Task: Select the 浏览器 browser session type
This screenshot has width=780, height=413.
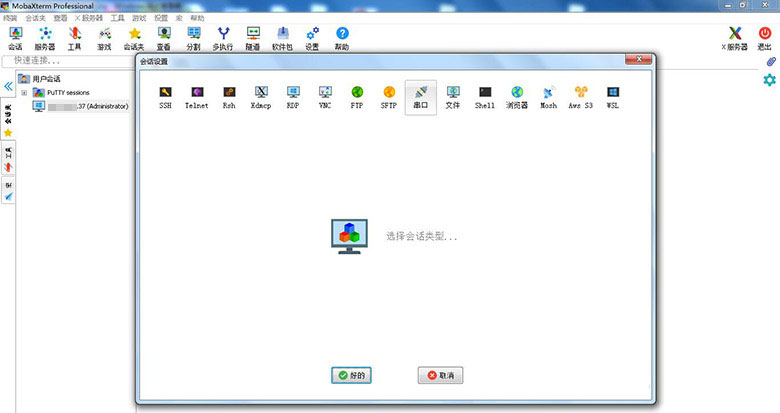Action: (x=517, y=98)
